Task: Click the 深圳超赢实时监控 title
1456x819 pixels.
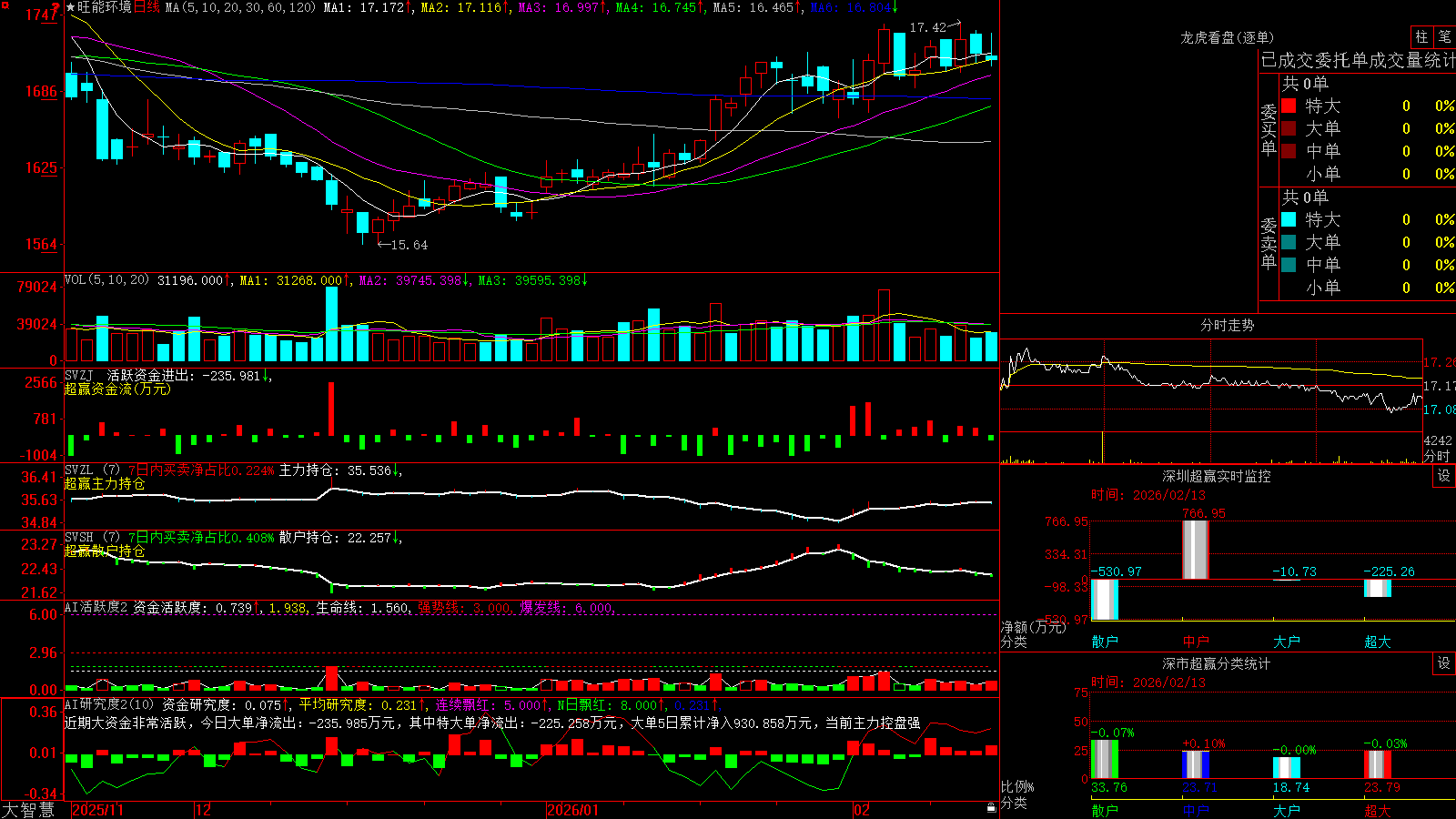Action: click(1217, 476)
